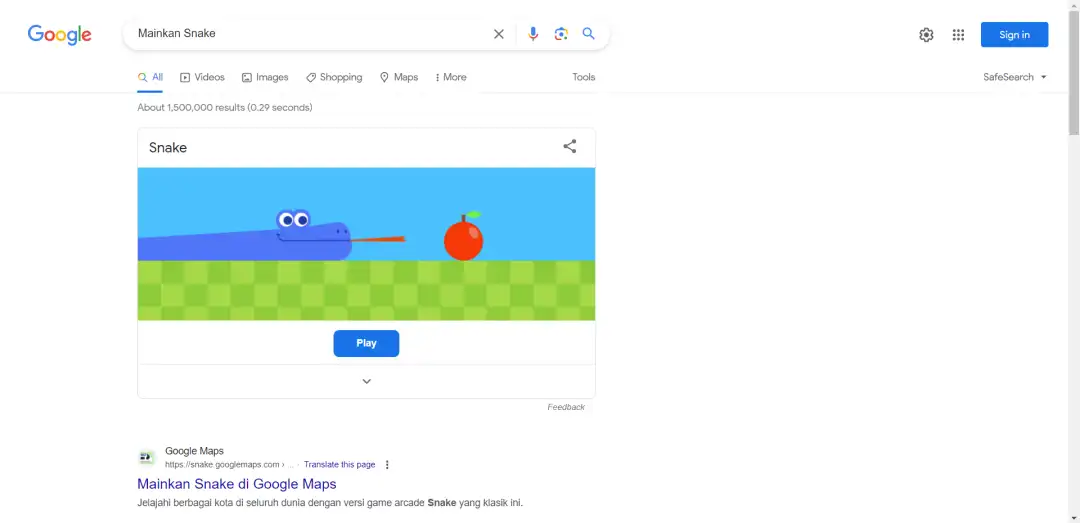Click the About 1,500,000 results text
The height and width of the screenshot is (523, 1080).
[225, 107]
